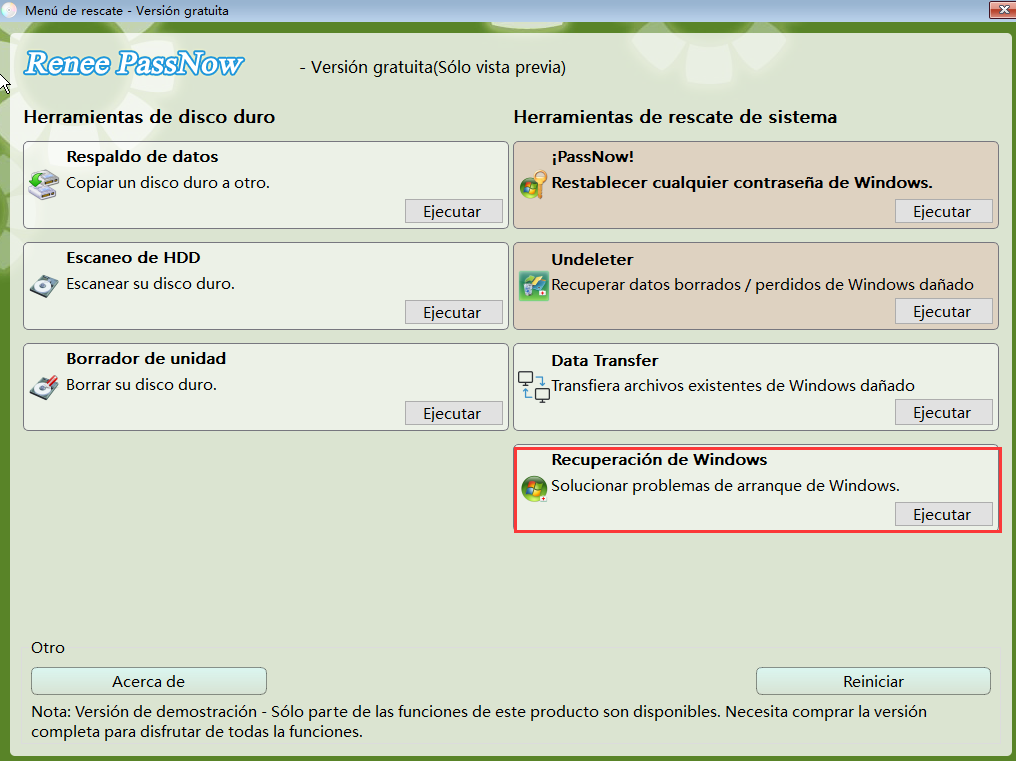The height and width of the screenshot is (761, 1016).
Task: Click the Undeleter recycle bin icon
Action: click(x=534, y=286)
